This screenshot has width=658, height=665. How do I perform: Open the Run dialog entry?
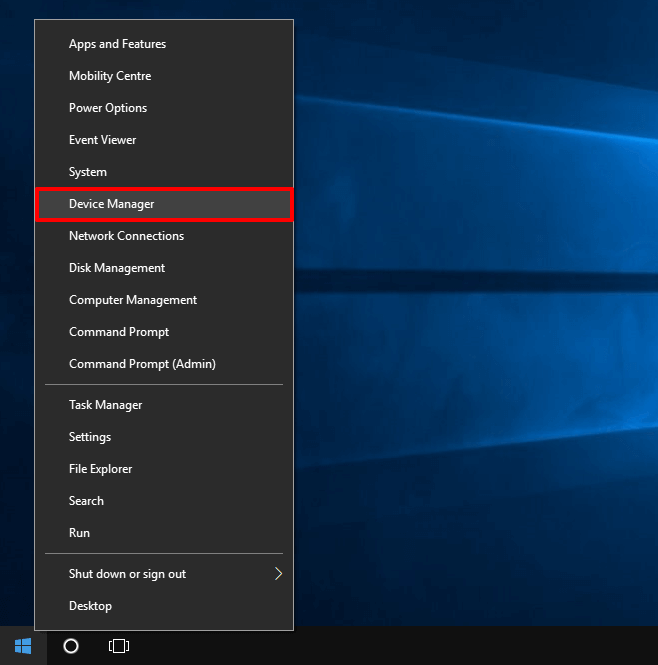[x=164, y=533]
